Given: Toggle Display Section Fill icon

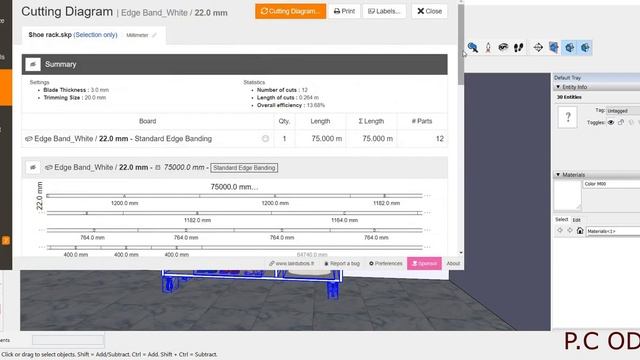Looking at the screenshot, I should coord(585,47).
